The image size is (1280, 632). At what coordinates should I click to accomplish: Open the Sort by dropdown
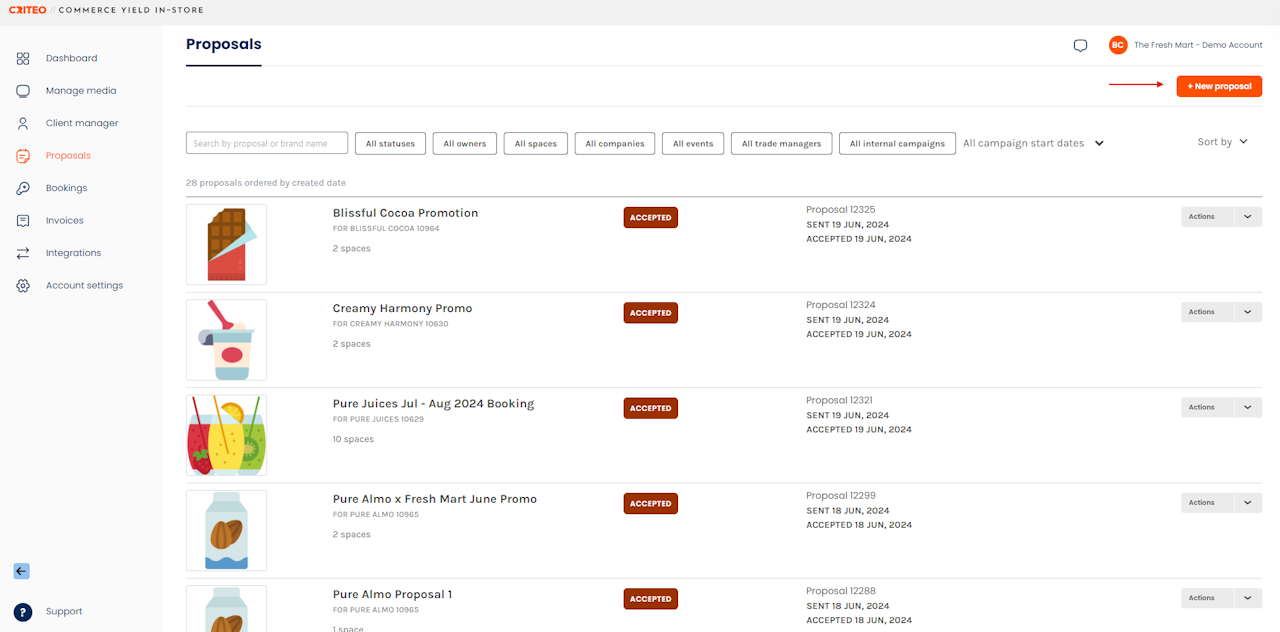point(1222,142)
